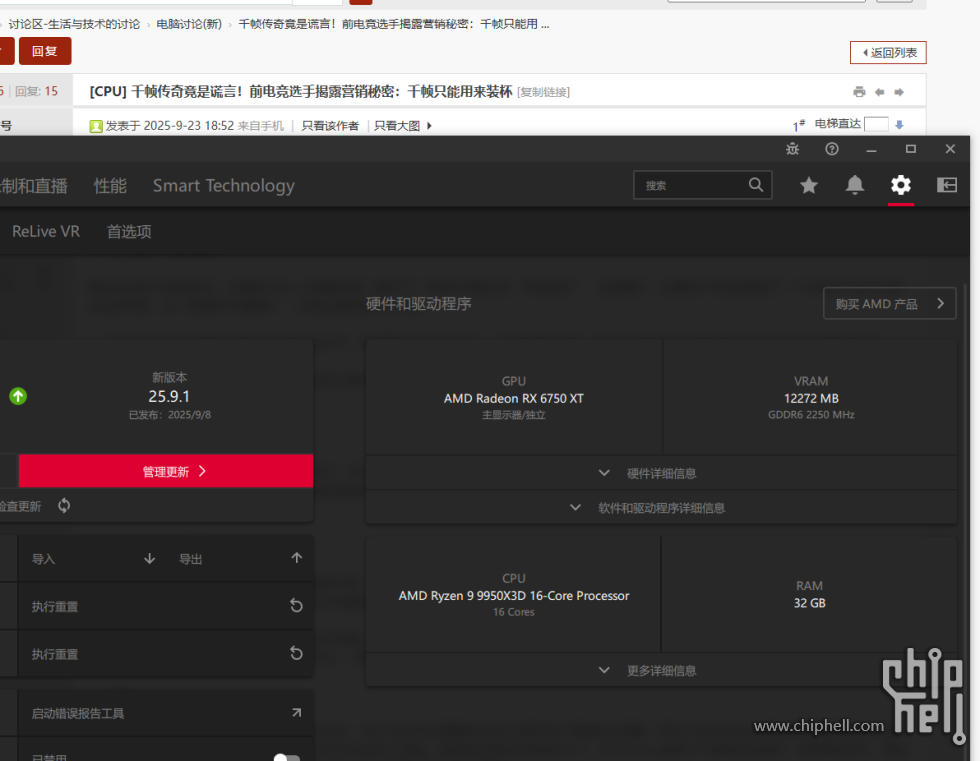Click the forum 回复 button

point(45,51)
